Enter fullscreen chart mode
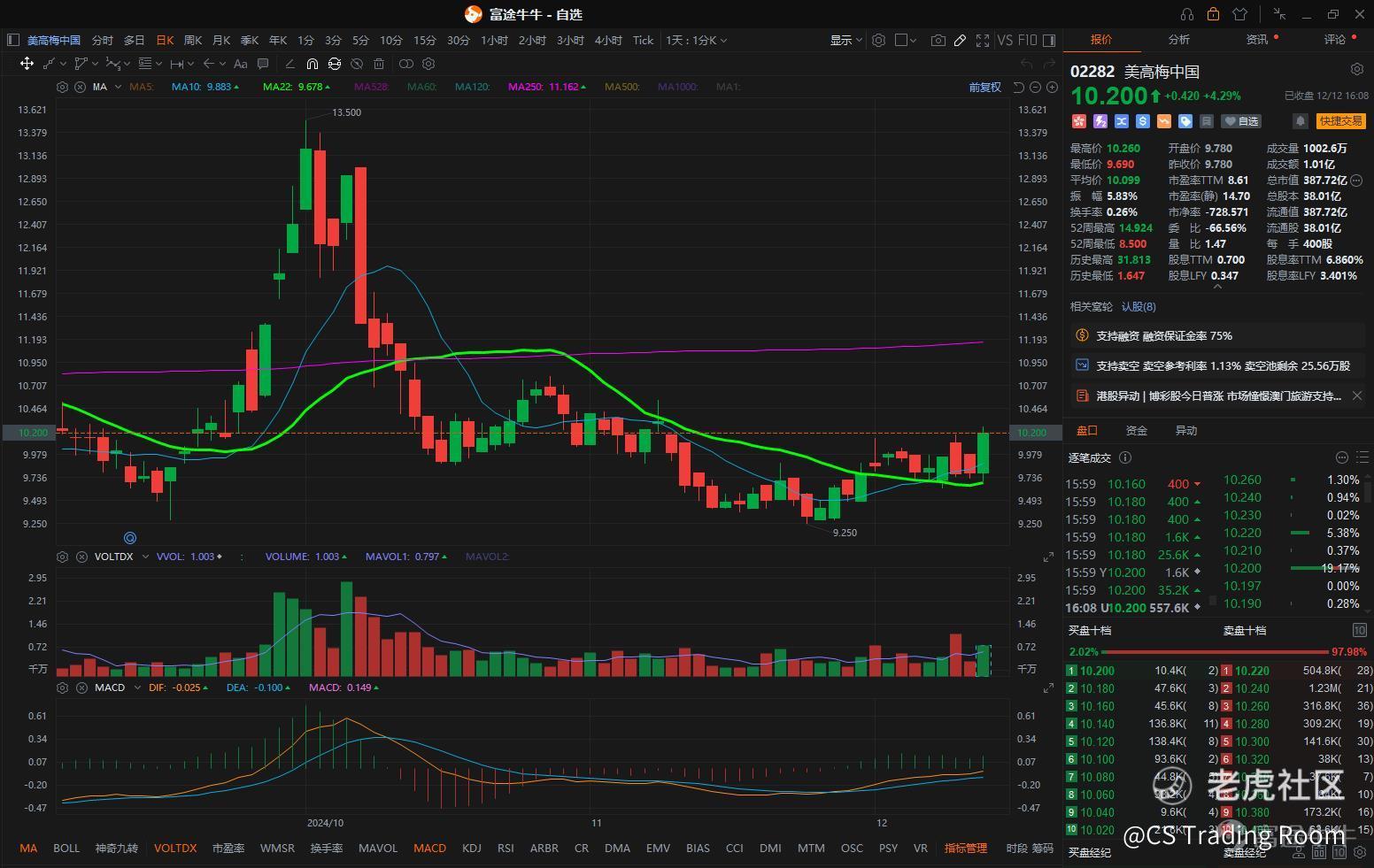 983,41
